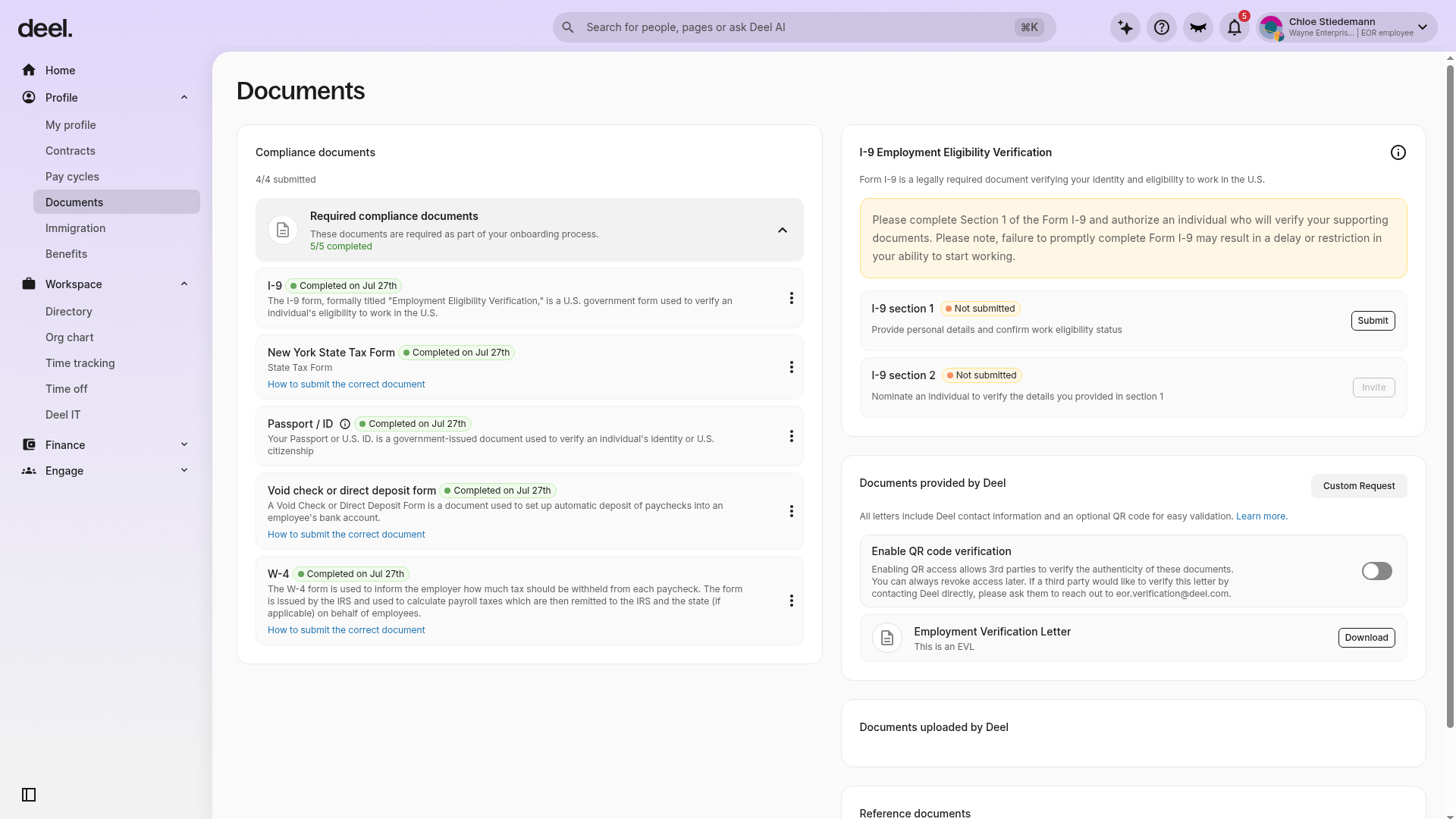Open Void check row options menu
1456x819 pixels.
point(792,511)
